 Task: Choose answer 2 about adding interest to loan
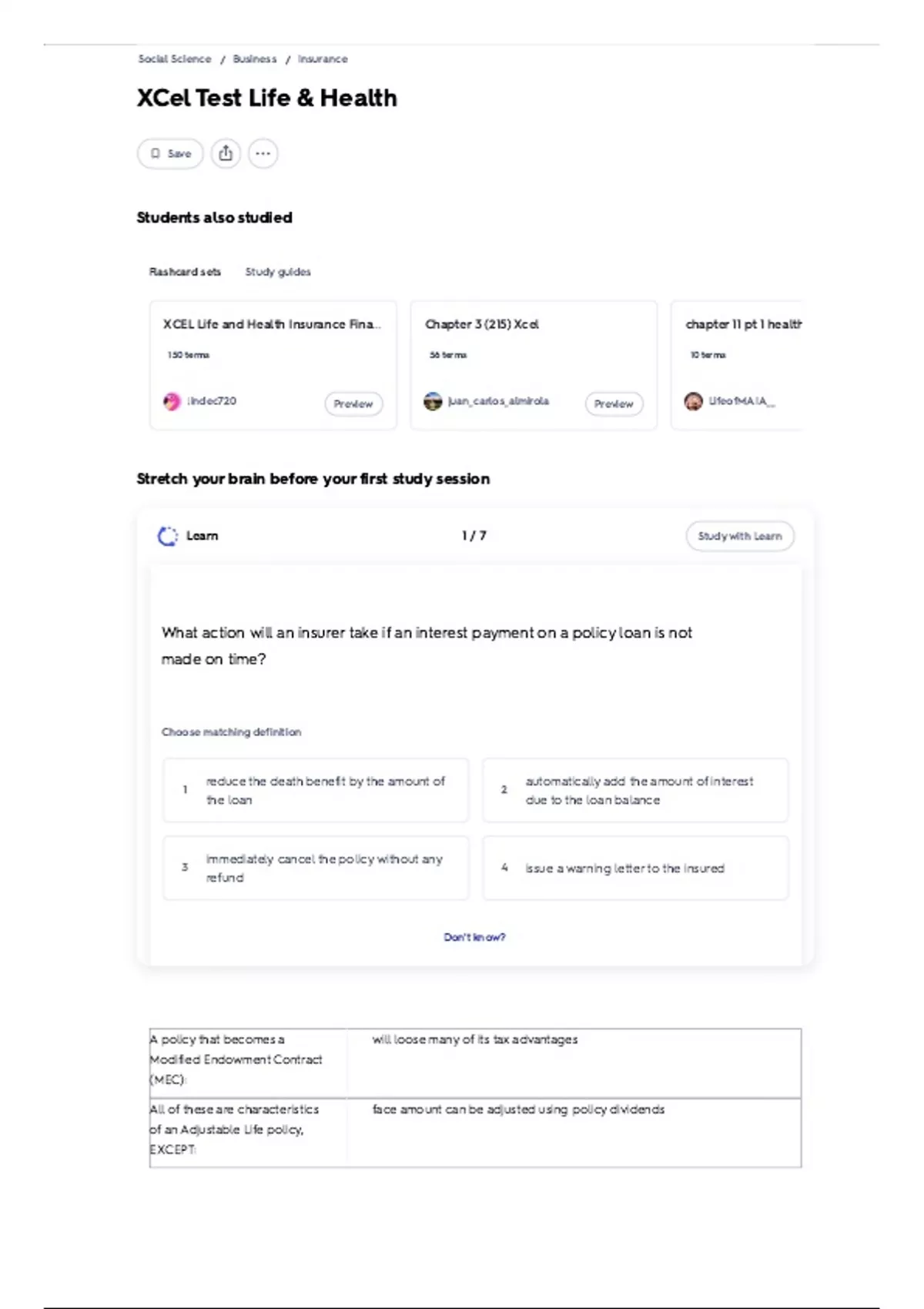[634, 790]
